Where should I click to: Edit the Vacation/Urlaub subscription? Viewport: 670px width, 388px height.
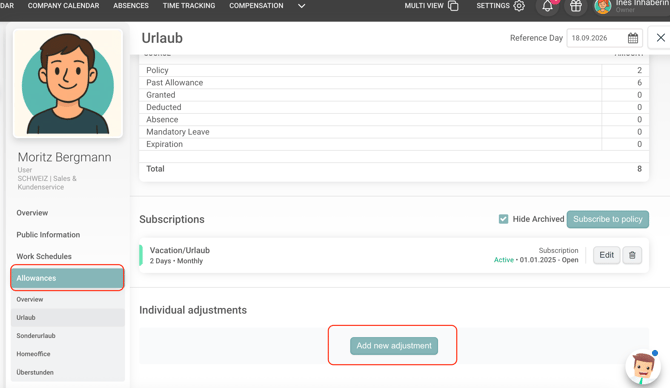pos(606,255)
